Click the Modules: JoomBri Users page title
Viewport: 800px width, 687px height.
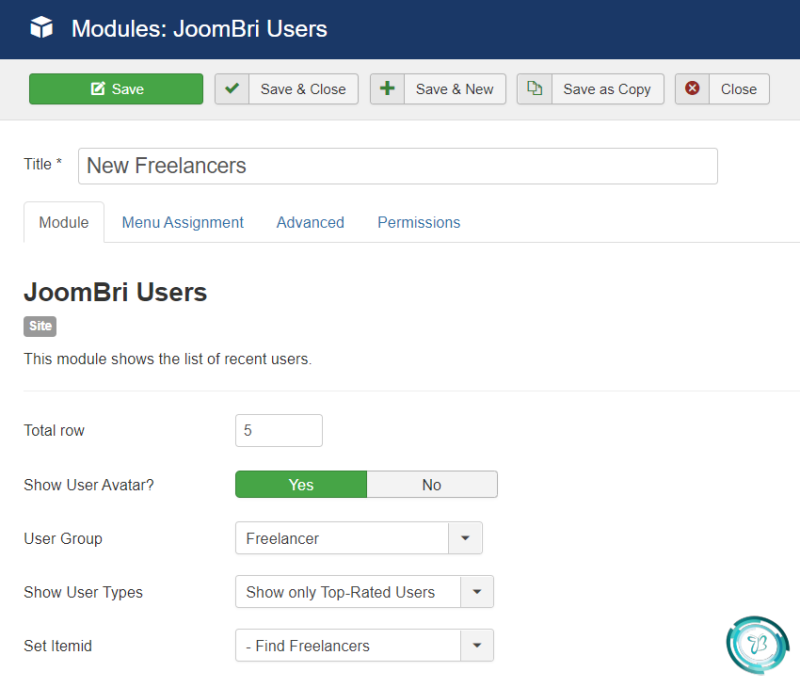[199, 29]
